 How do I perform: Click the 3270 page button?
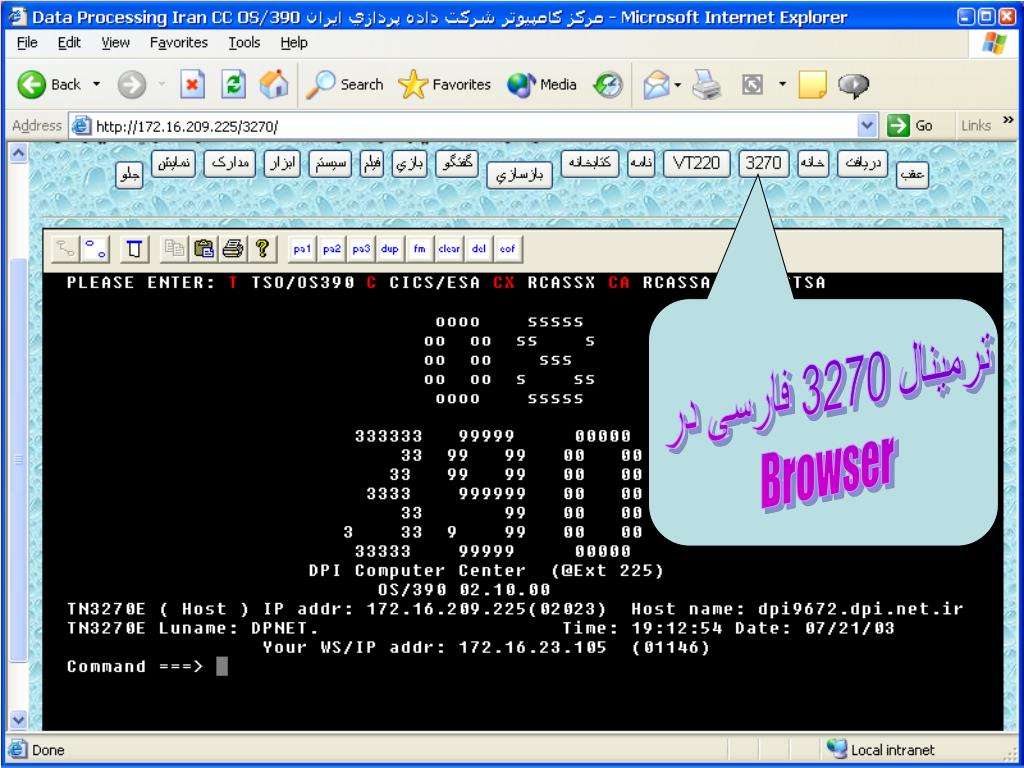point(763,163)
